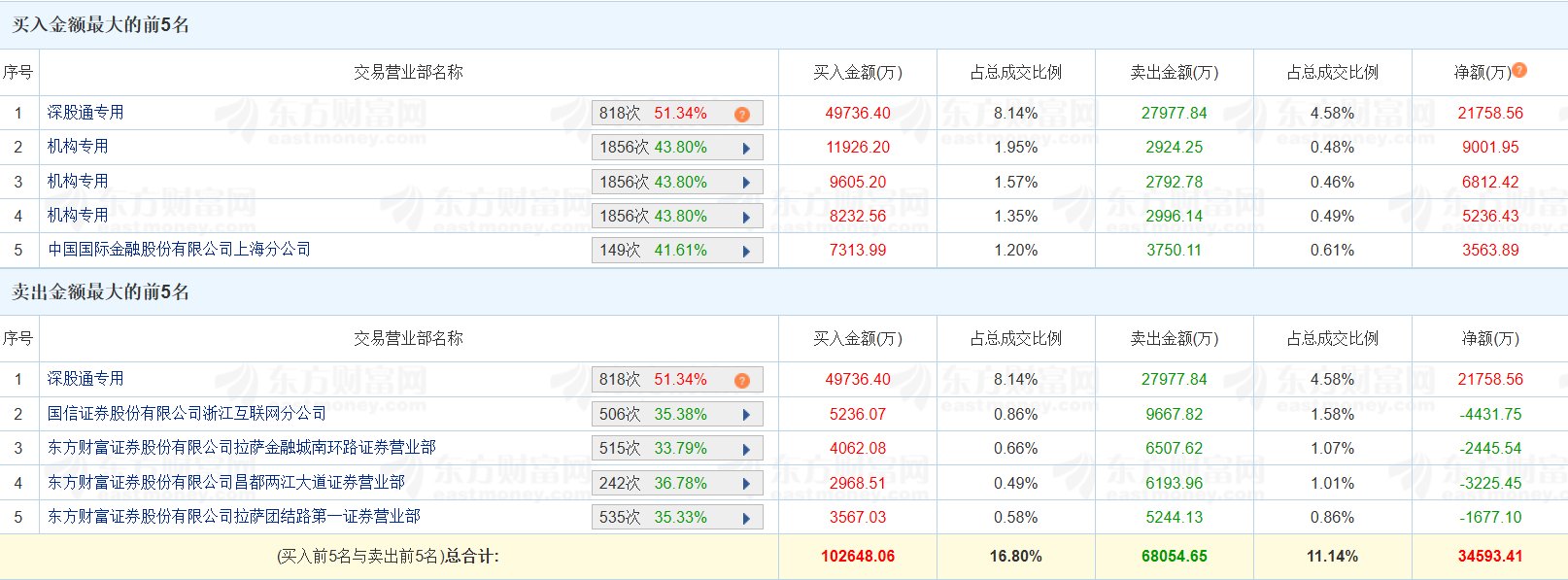Open 东方财富证券昌都两江大道证券营业部 link

click(226, 482)
